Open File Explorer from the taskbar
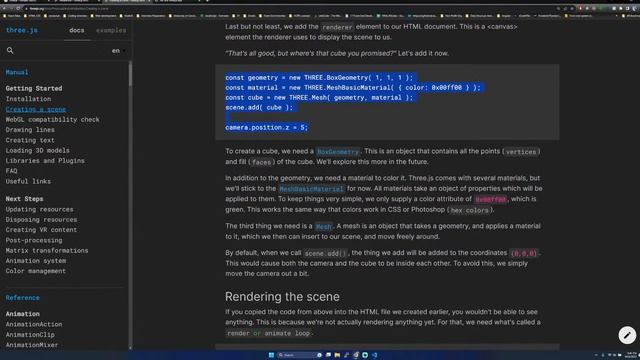The height and width of the screenshot is (360, 640). click(337, 355)
